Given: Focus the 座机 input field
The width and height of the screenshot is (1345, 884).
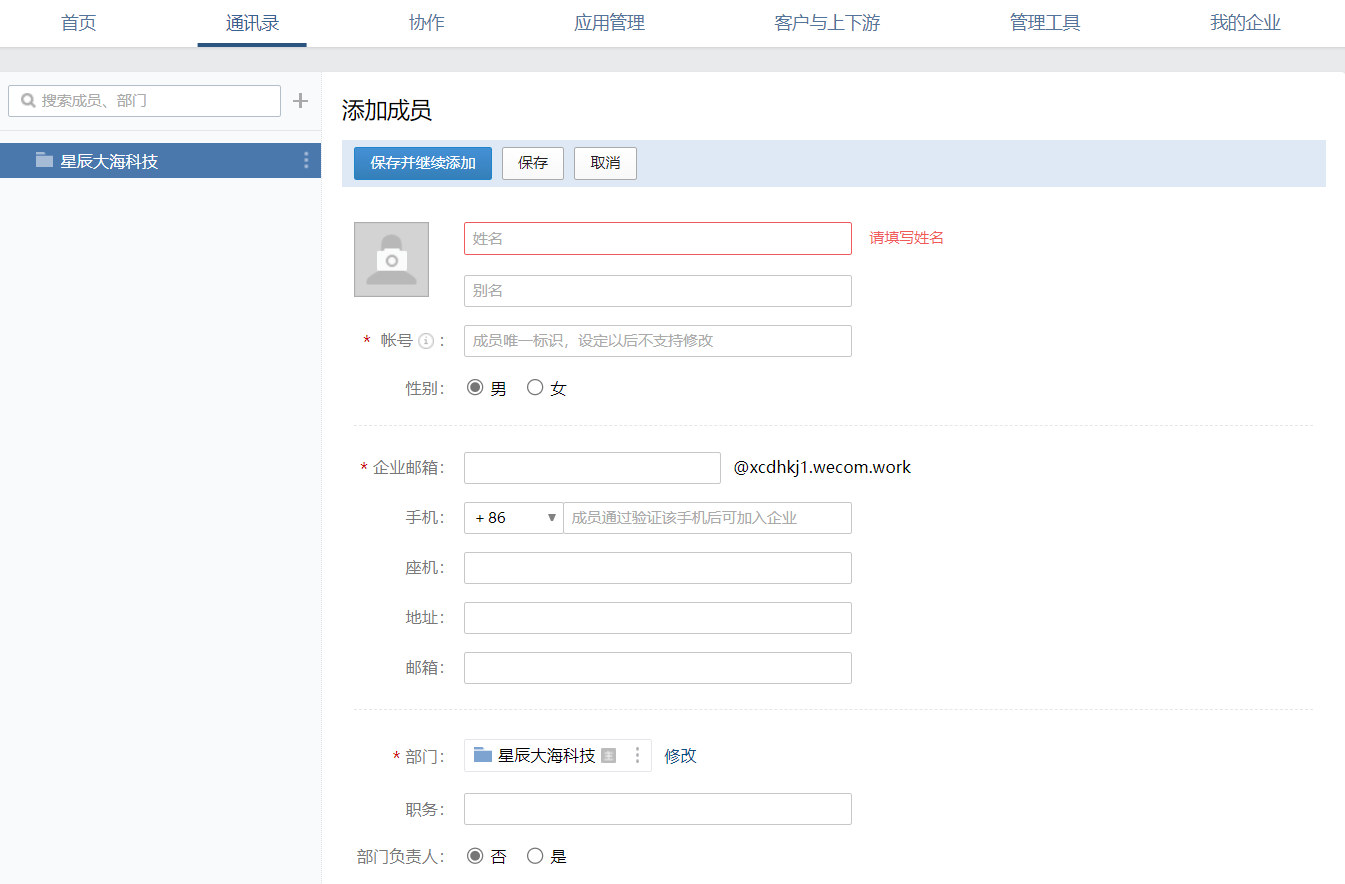Looking at the screenshot, I should coord(658,568).
